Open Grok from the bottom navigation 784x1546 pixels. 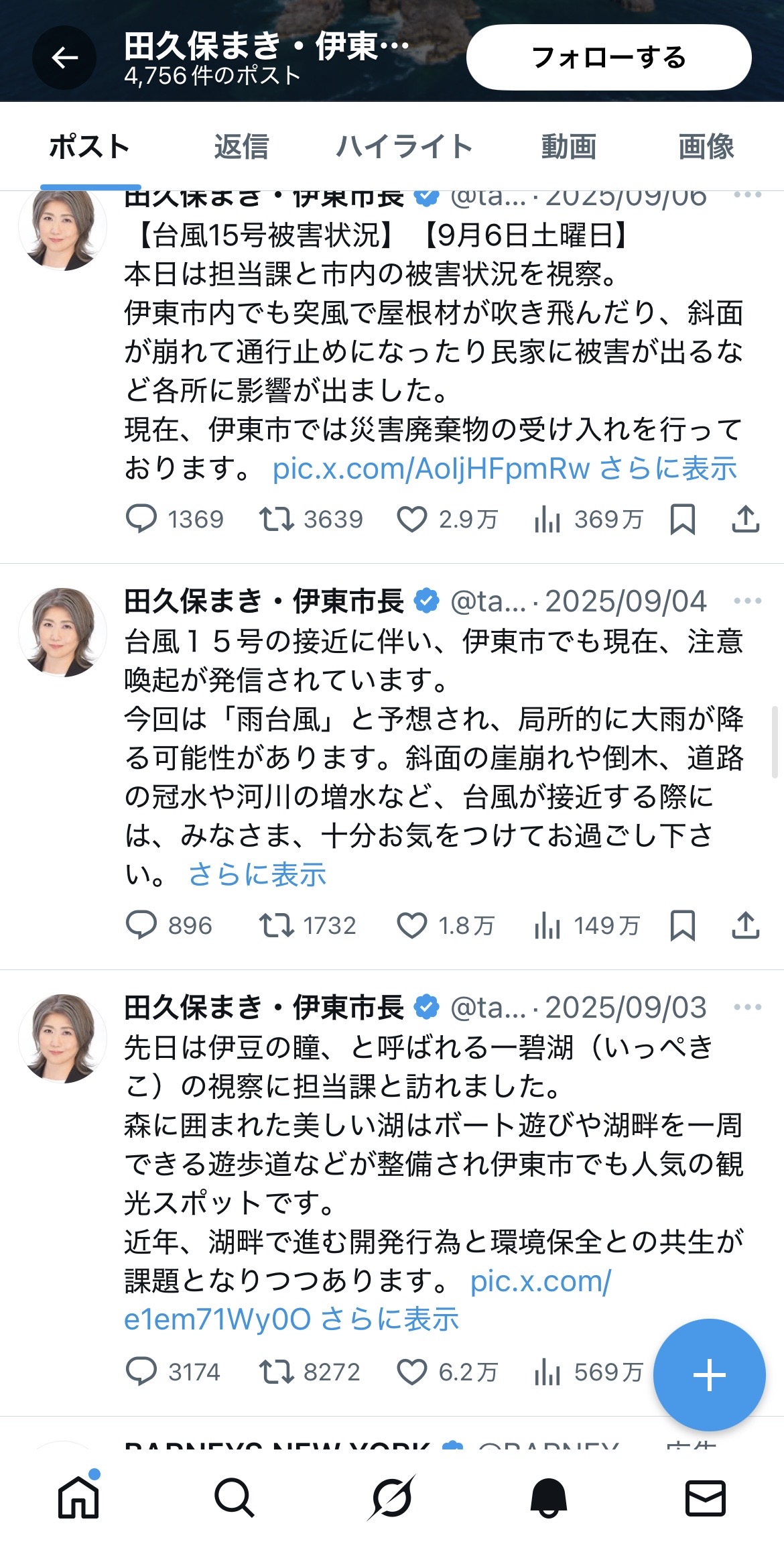[x=391, y=1496]
